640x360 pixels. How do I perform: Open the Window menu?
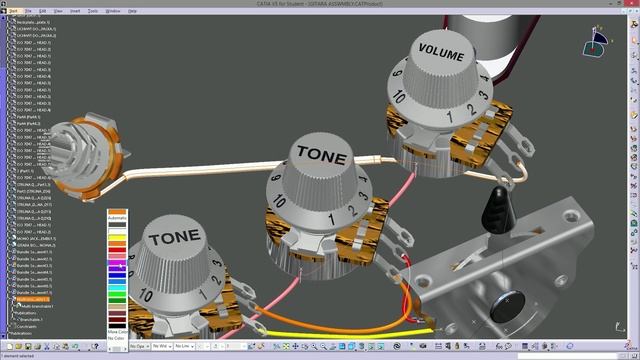(x=113, y=11)
